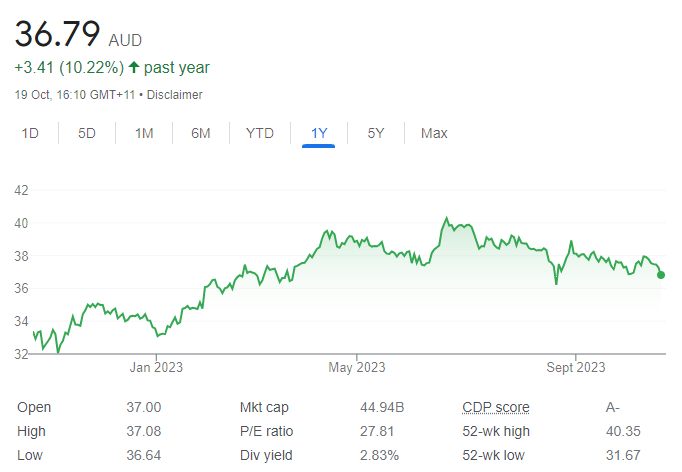Switch to the 1D time range tab
The height and width of the screenshot is (472, 682).
30,133
